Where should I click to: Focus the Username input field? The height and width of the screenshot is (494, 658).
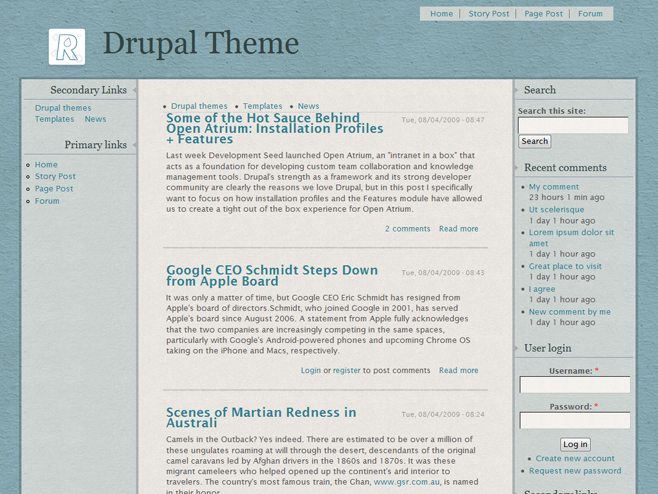[x=575, y=384]
